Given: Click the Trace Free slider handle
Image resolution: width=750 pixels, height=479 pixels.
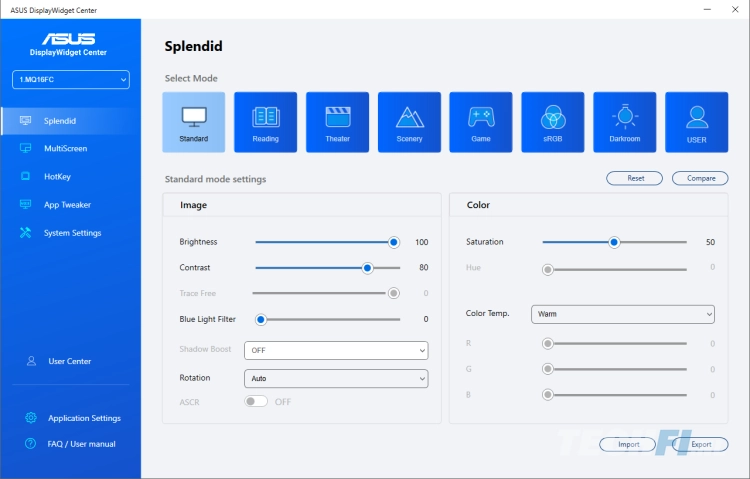Looking at the screenshot, I should 394,293.
